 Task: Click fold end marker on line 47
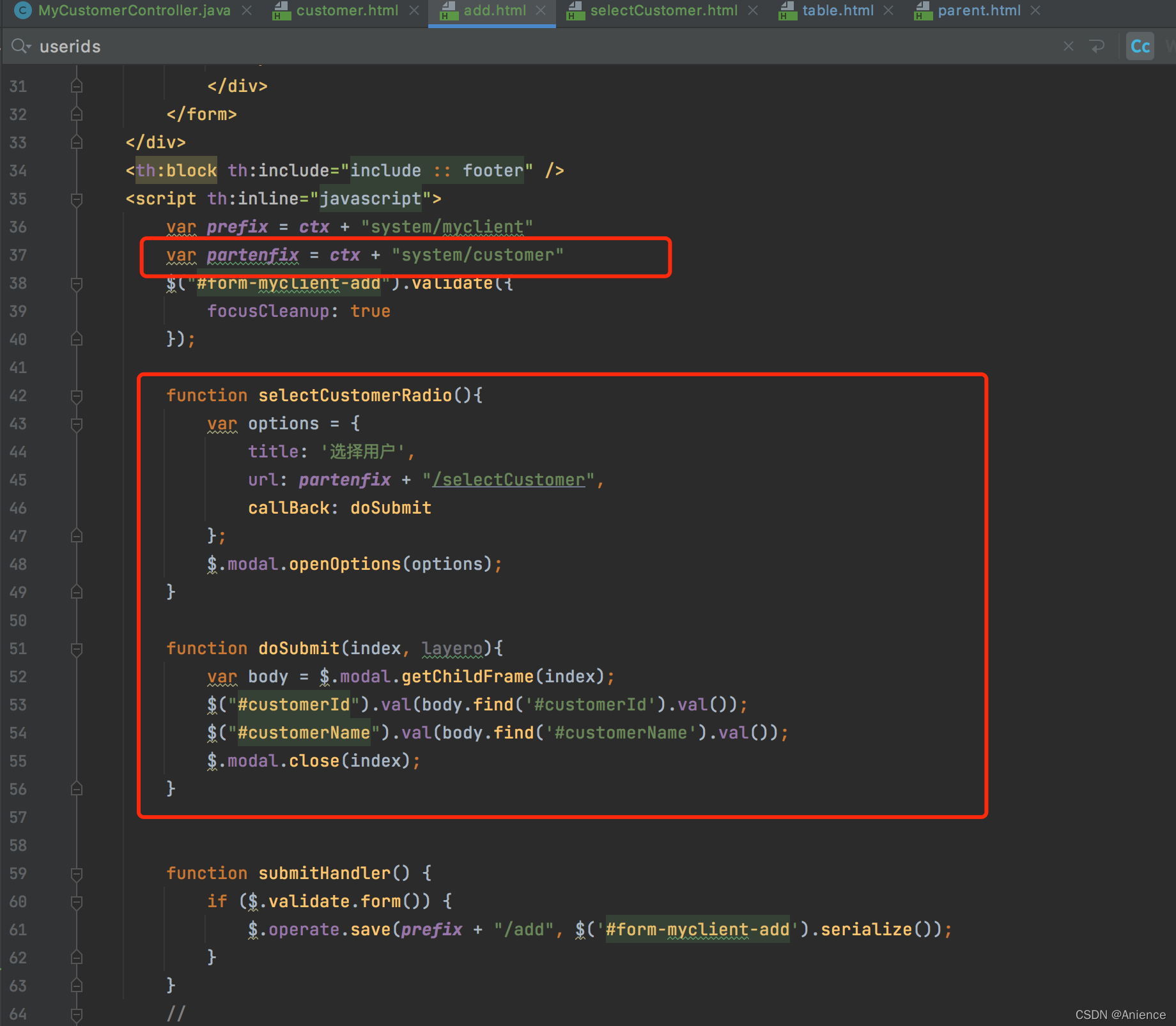(77, 536)
